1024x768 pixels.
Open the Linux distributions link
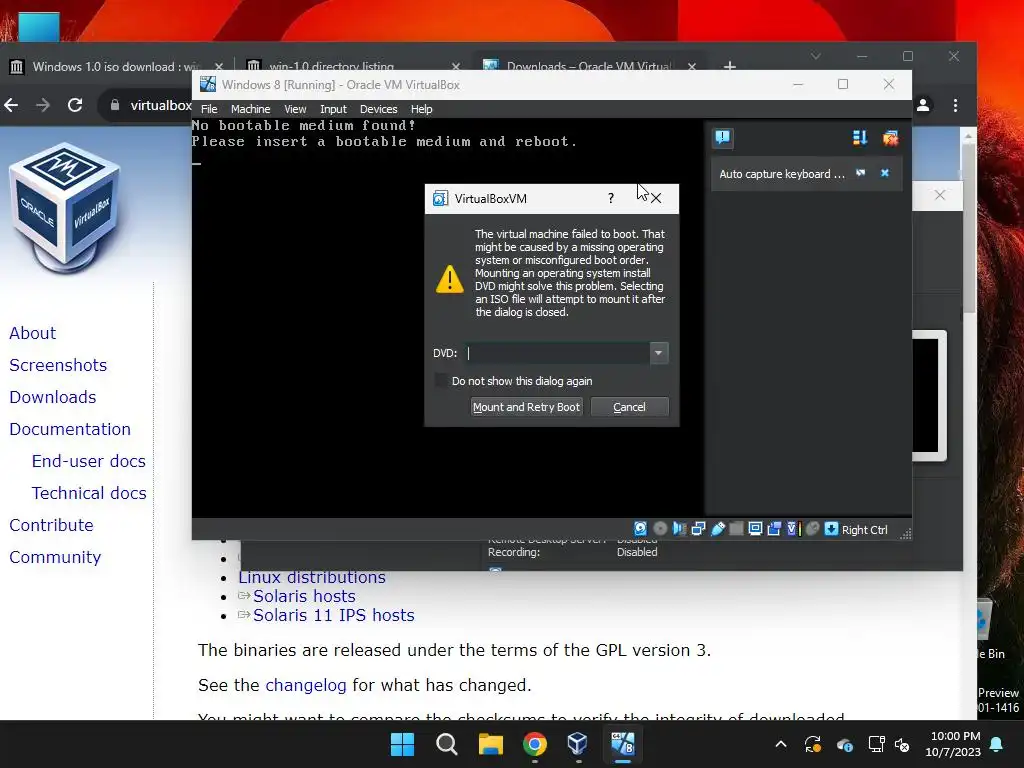click(312, 578)
